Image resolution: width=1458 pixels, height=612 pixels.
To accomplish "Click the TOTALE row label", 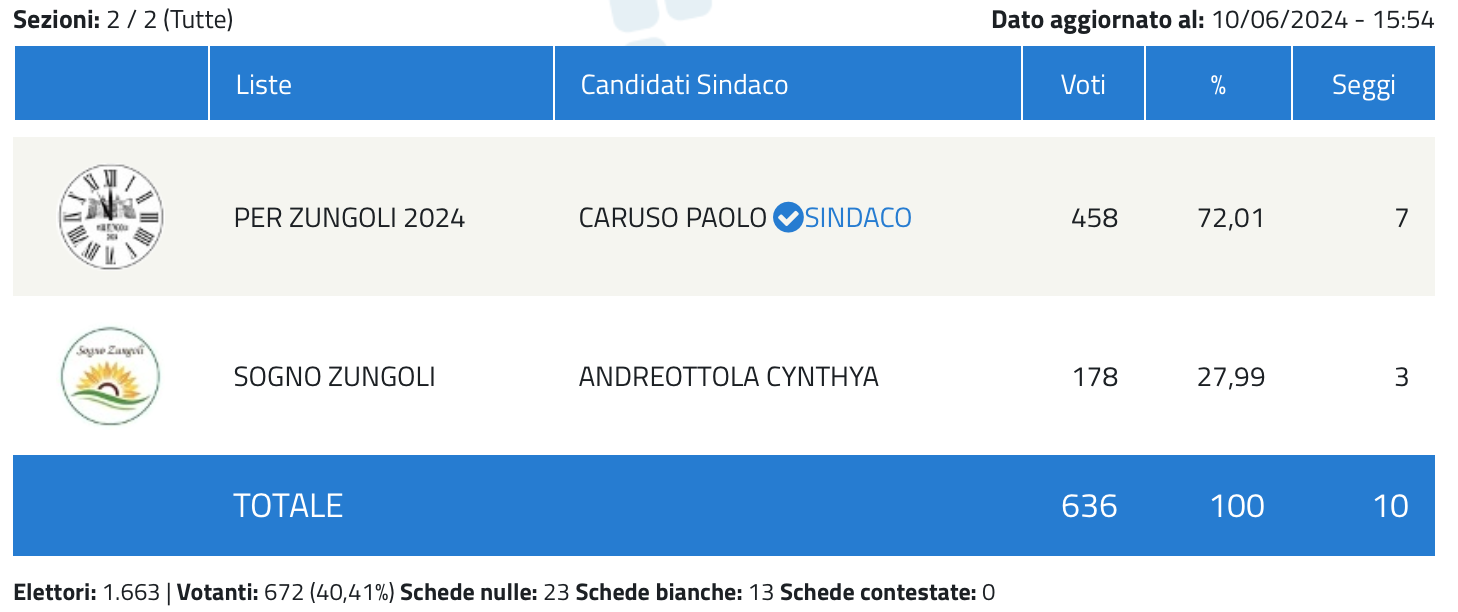I will (x=288, y=505).
